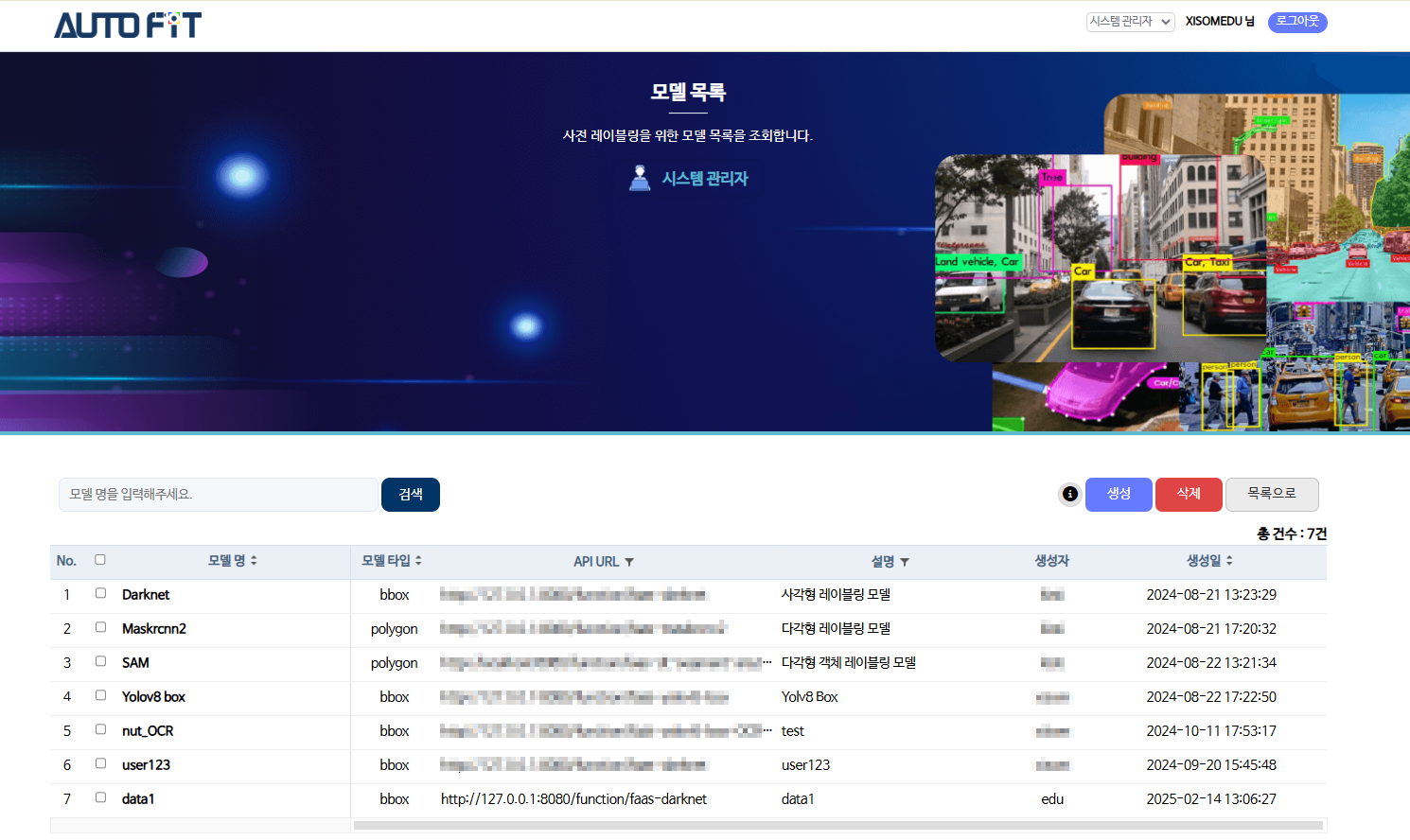Click the 시스템 관리자 user icon in banner
Viewport: 1410px width, 840px height.
[640, 178]
